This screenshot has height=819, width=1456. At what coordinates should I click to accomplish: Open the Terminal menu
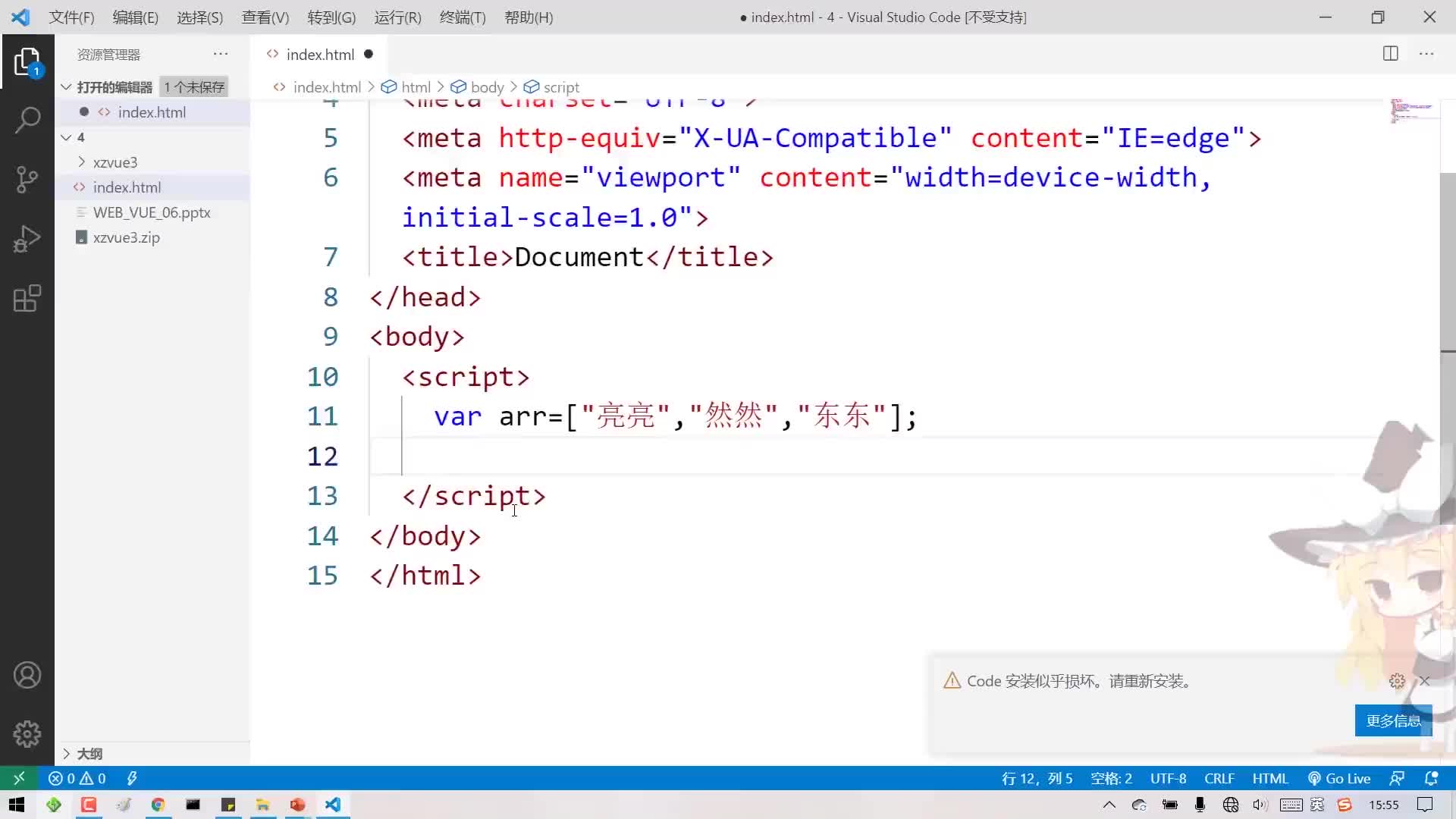[462, 17]
